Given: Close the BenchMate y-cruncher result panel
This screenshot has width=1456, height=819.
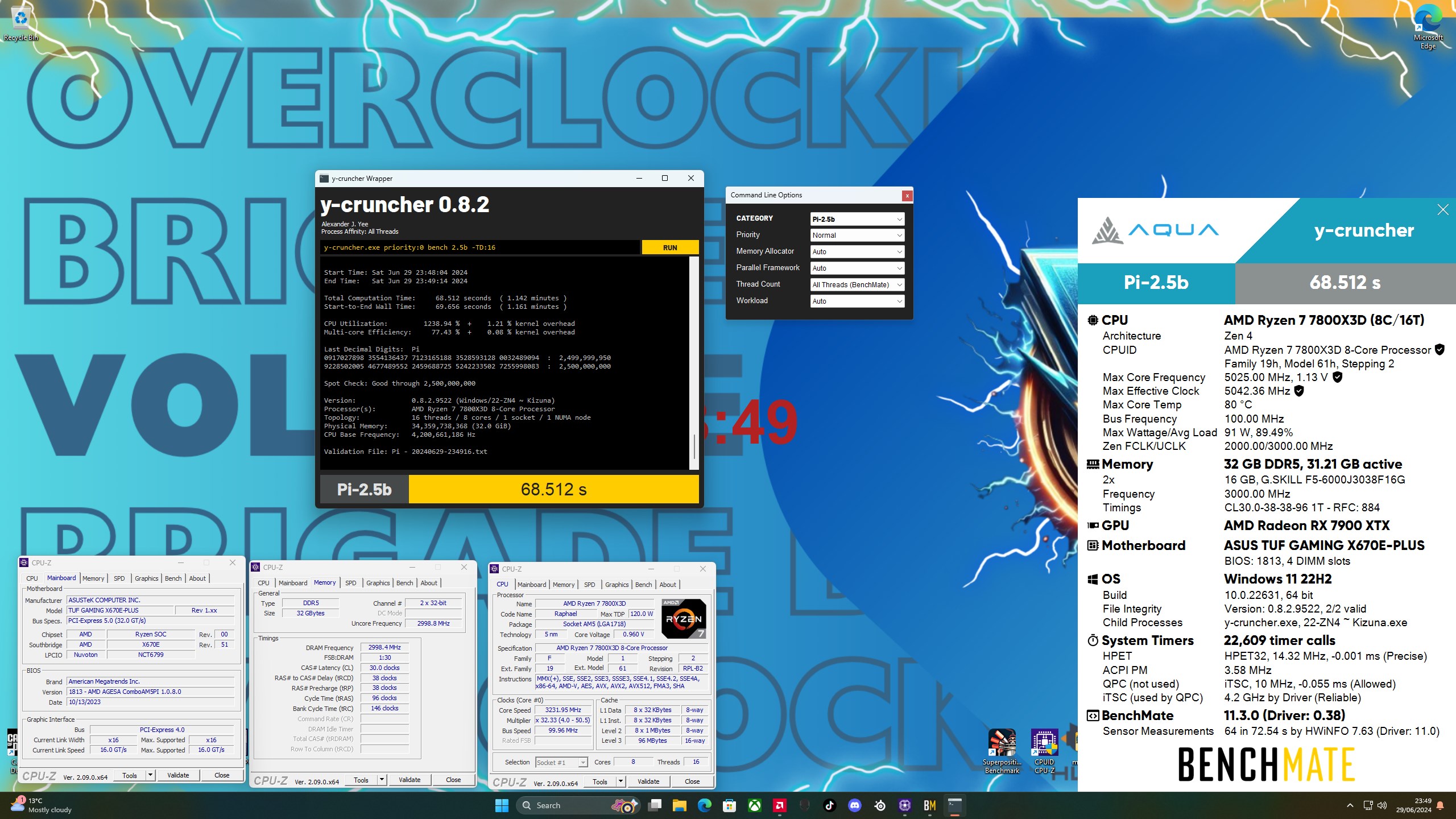Looking at the screenshot, I should coord(1443,210).
